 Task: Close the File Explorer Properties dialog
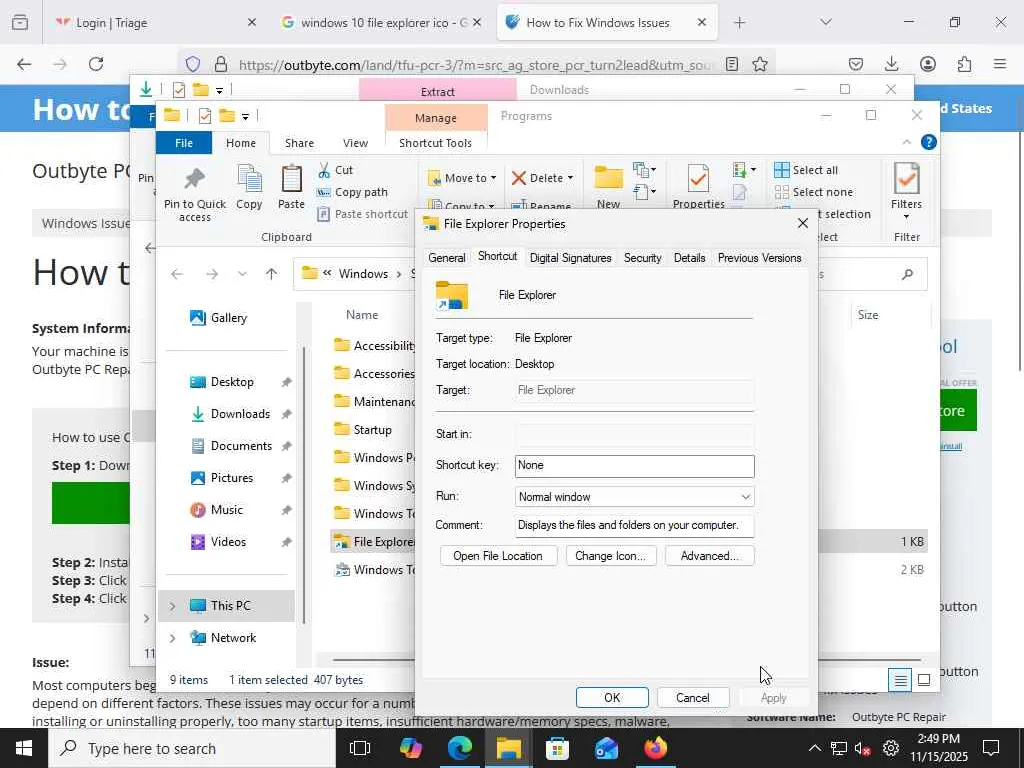click(803, 223)
